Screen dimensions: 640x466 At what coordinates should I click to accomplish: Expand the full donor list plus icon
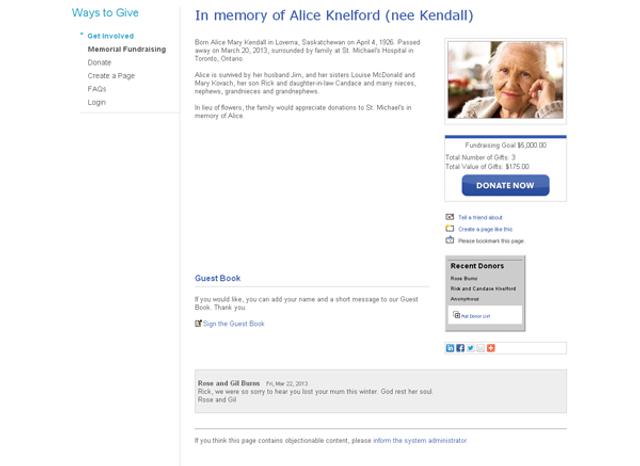[457, 315]
